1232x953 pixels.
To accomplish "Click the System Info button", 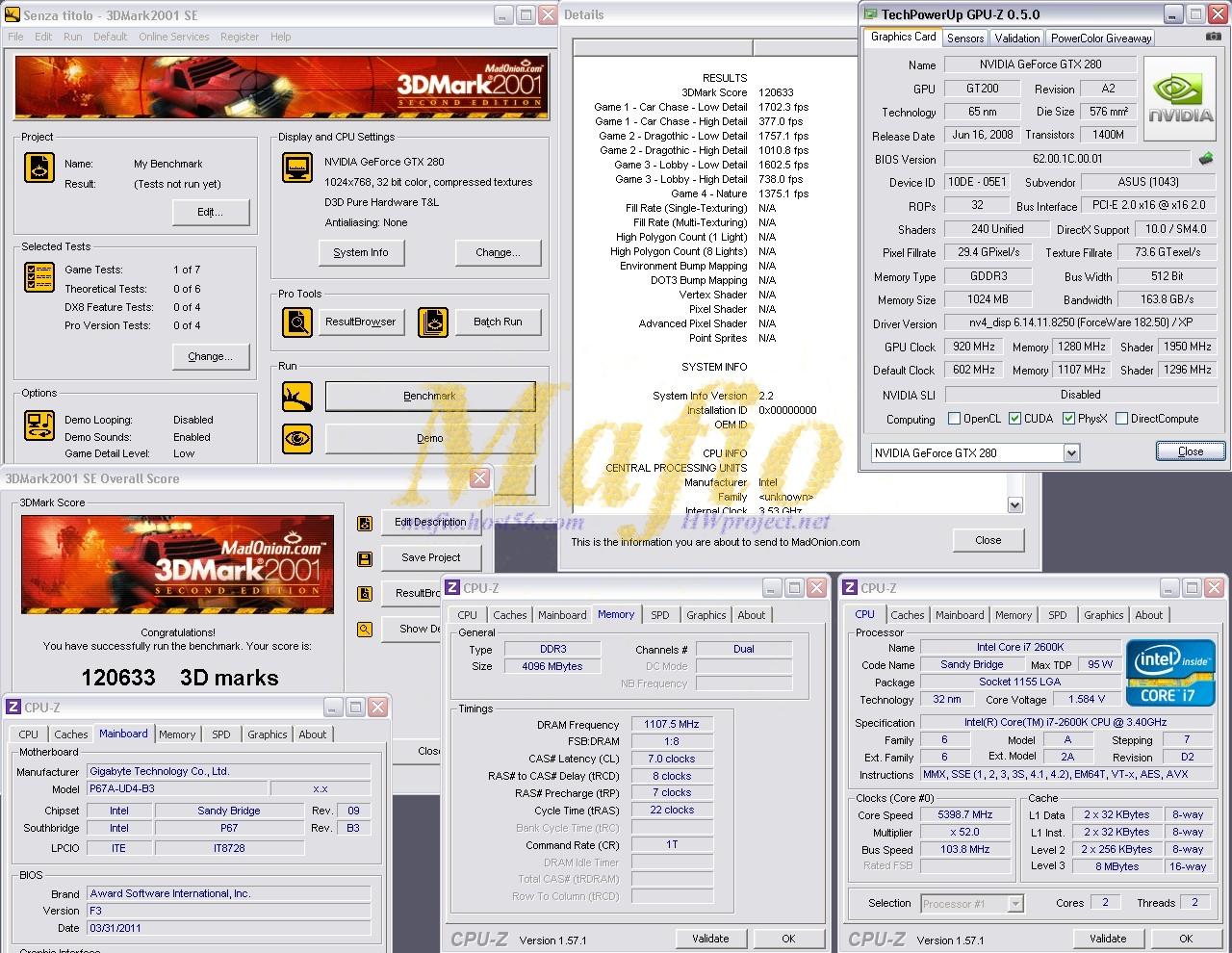I will coord(361,253).
